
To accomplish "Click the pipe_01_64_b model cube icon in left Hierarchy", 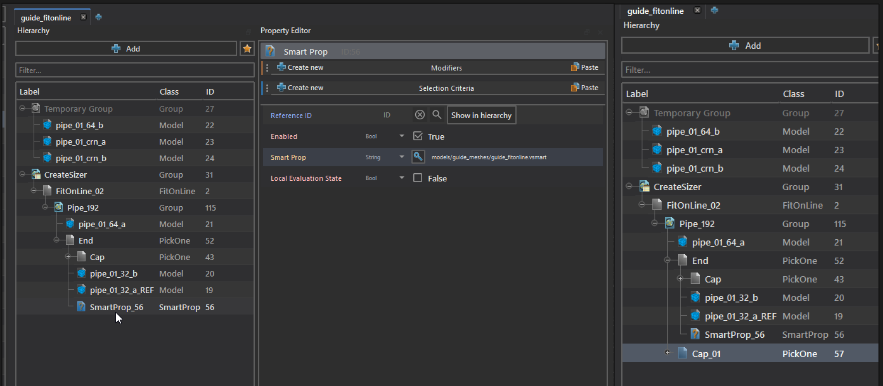I will click(47, 125).
